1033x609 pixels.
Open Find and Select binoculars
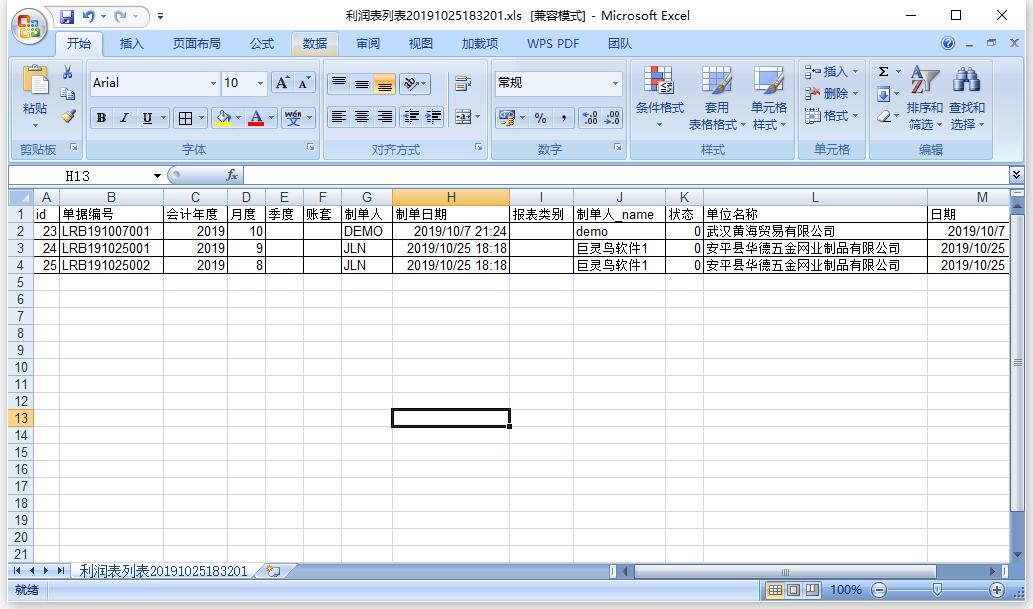click(967, 98)
